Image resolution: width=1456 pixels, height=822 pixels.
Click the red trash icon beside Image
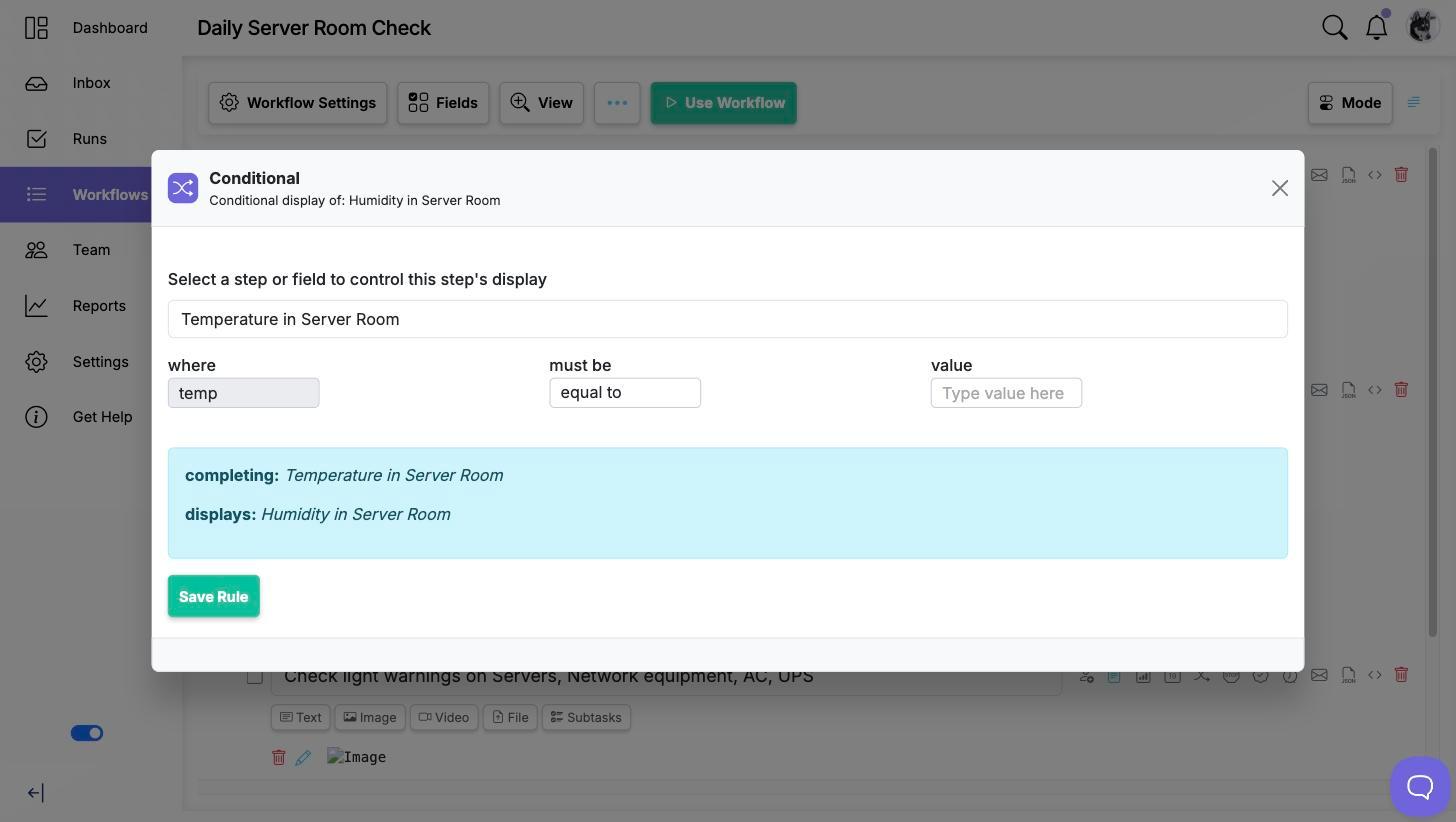click(279, 757)
